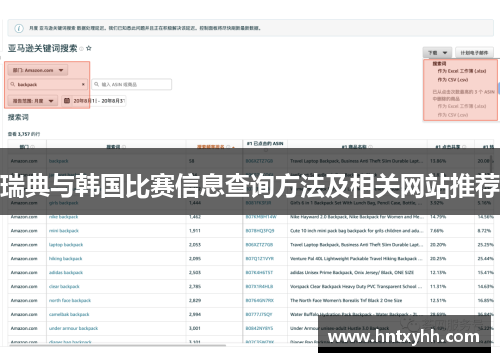This screenshot has width=500, height=362.
Task: Click the #1 已点击的 ASIN column header
Action: coord(265,144)
